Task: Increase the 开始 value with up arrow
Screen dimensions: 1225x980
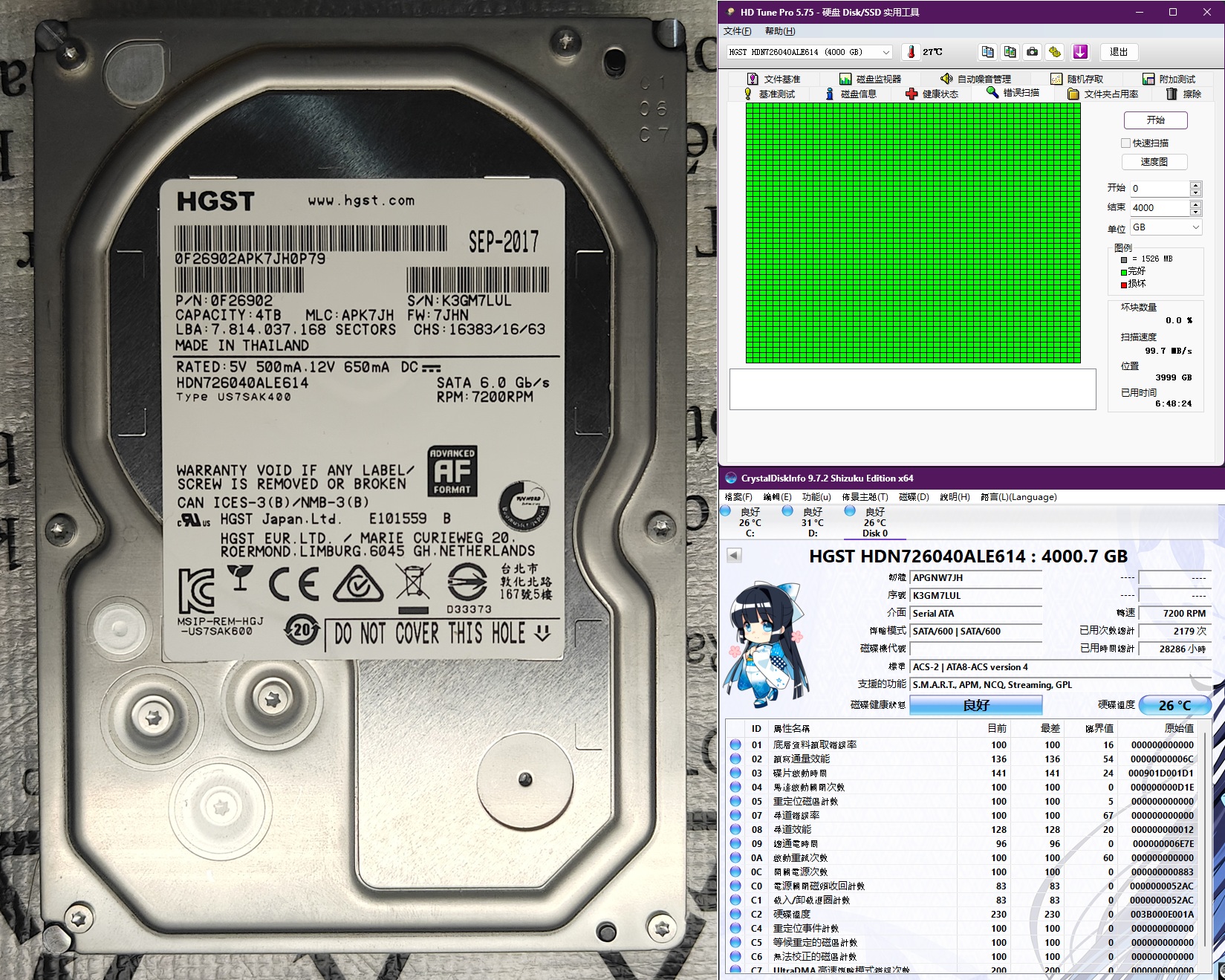Action: 1195,185
